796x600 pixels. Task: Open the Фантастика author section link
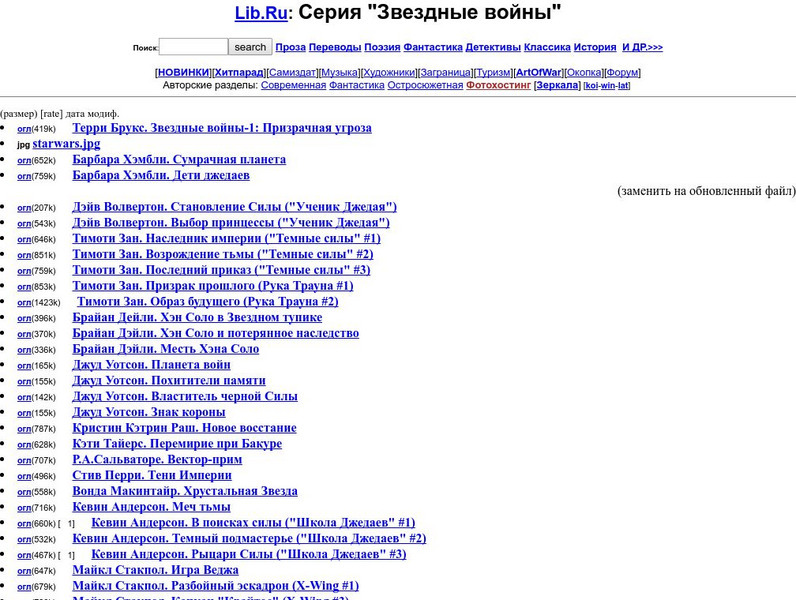click(x=357, y=85)
